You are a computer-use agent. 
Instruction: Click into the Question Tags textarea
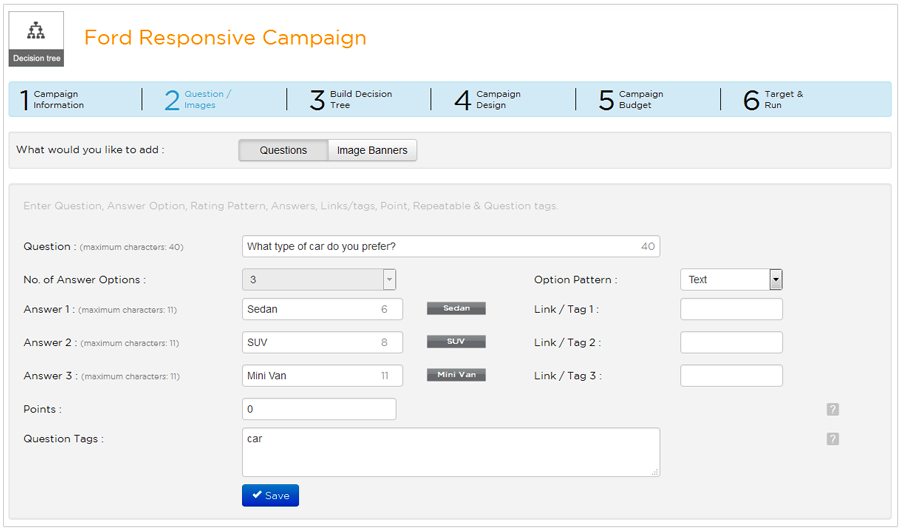(x=450, y=452)
